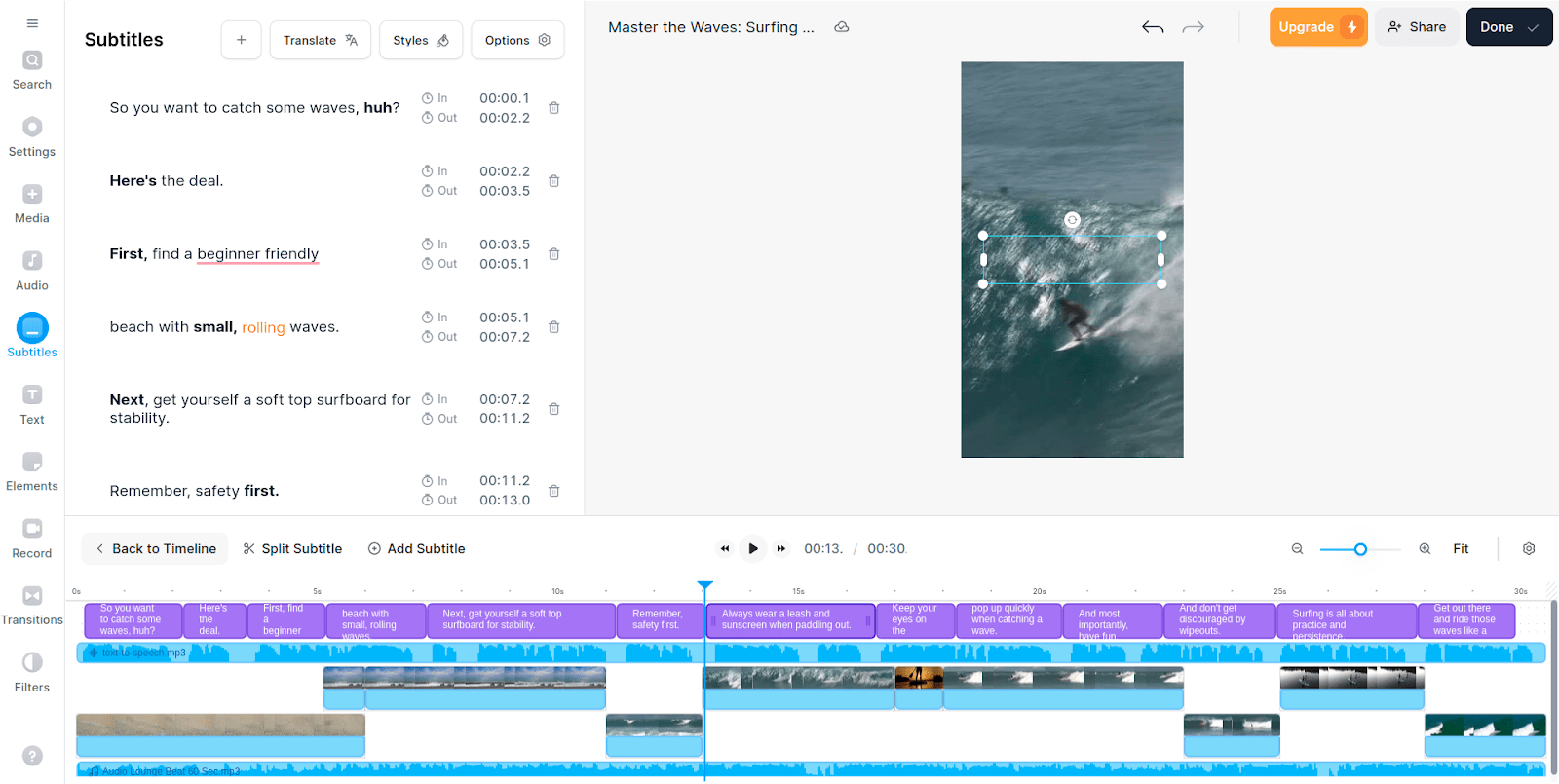
Task: Select 'Surfing is all about' subtitle clip
Action: tap(1347, 620)
